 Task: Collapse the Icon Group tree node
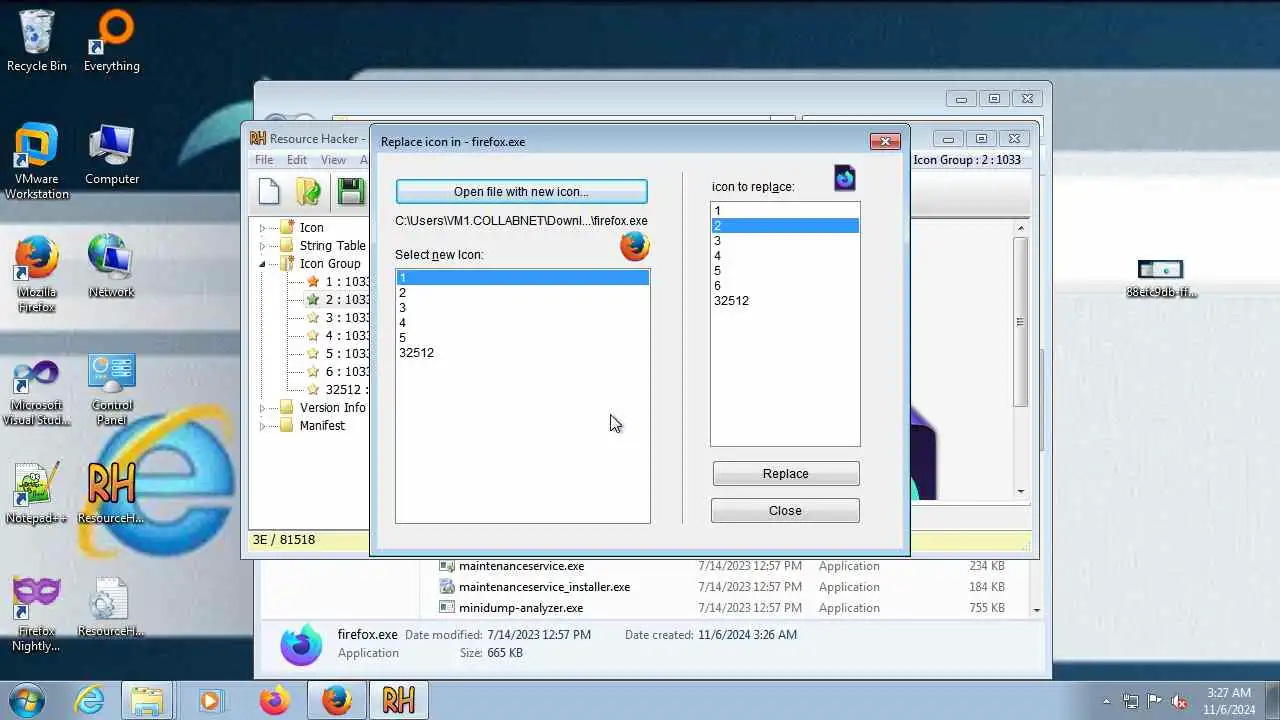[263, 264]
